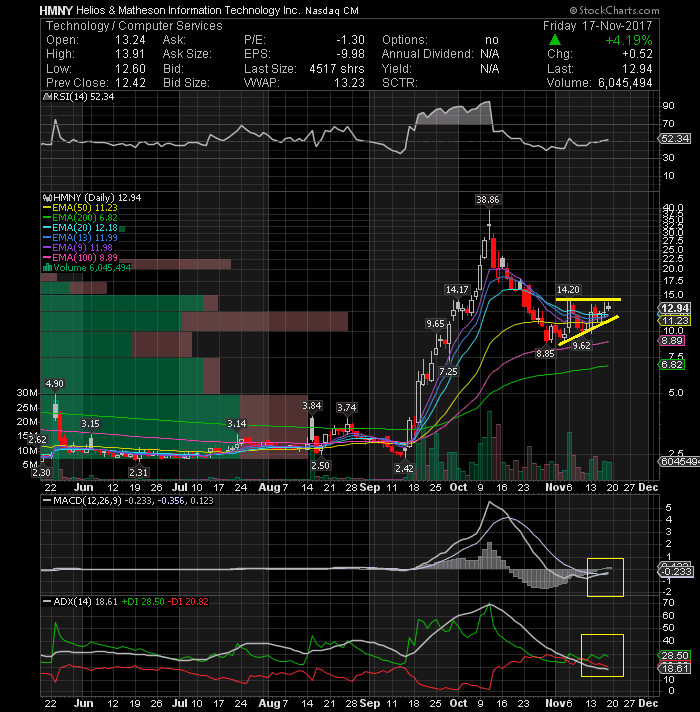
Task: Click the P/E value -1.30
Action: [350, 40]
